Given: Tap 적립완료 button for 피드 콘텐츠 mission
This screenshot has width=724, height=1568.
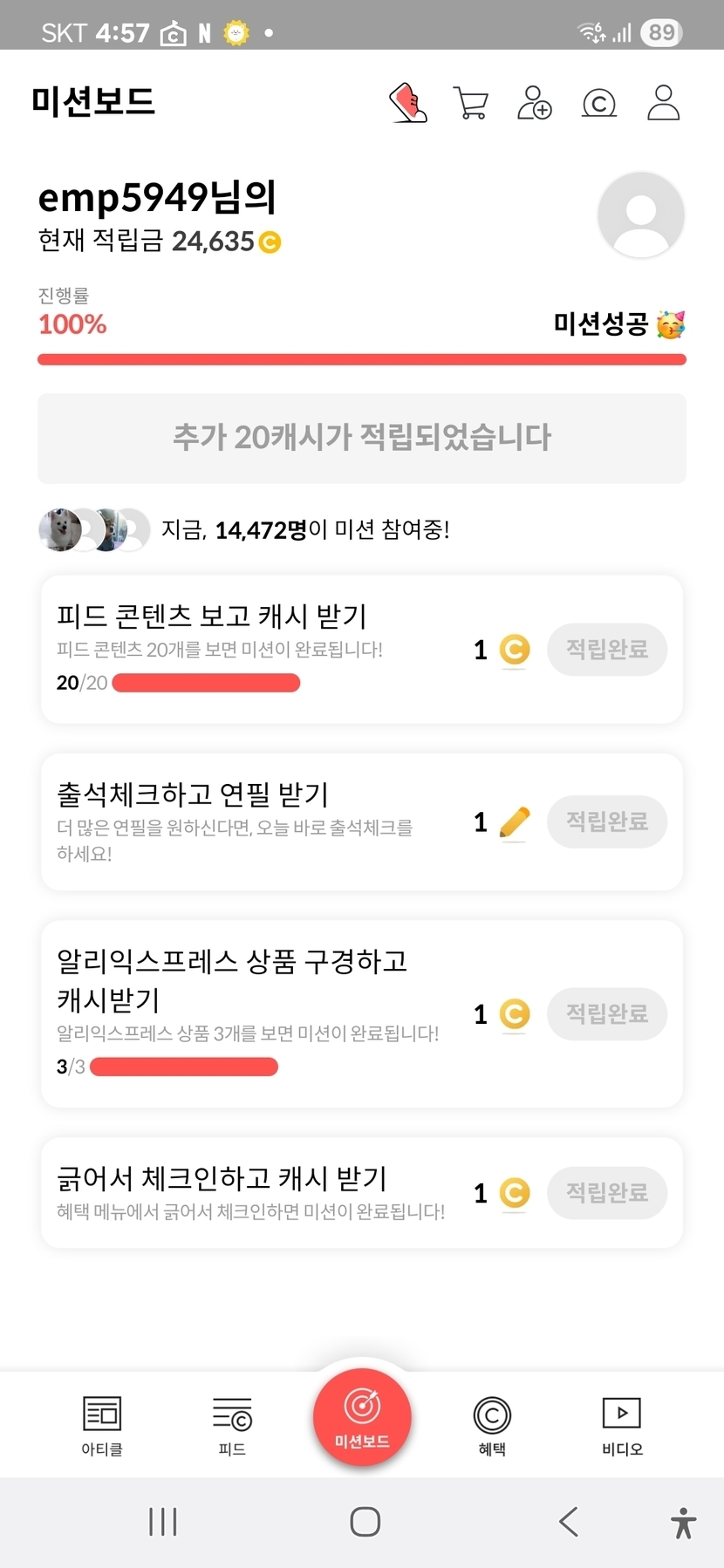Looking at the screenshot, I should click(607, 650).
